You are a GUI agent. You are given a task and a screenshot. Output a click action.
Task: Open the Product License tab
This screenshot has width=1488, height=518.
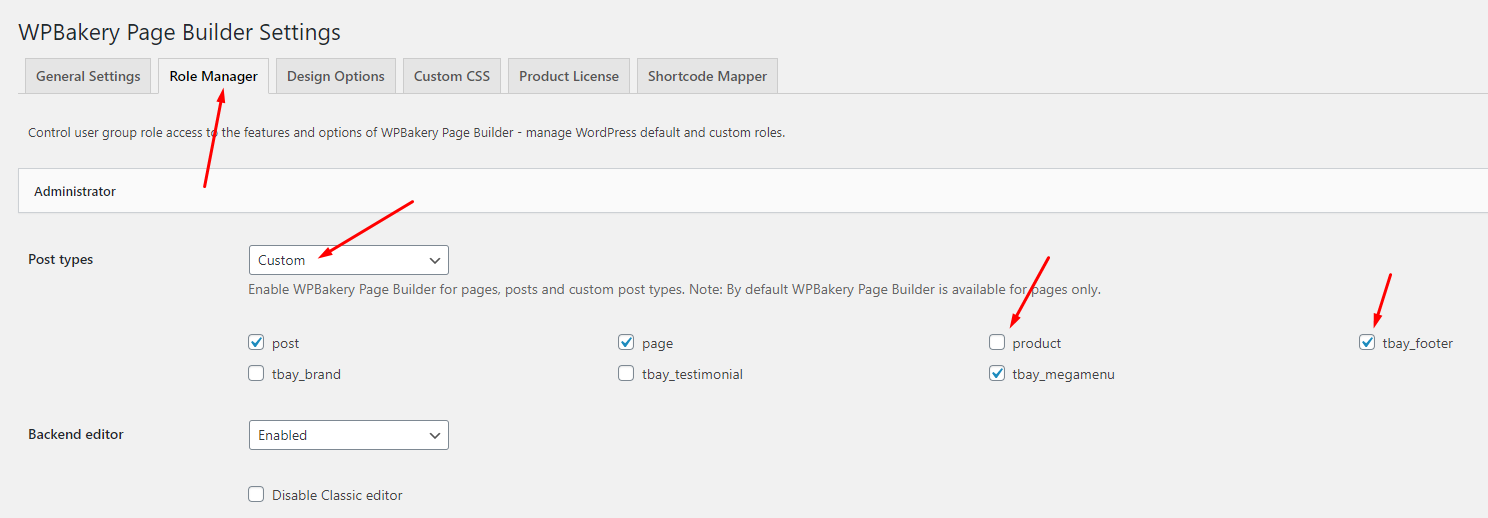(x=569, y=76)
